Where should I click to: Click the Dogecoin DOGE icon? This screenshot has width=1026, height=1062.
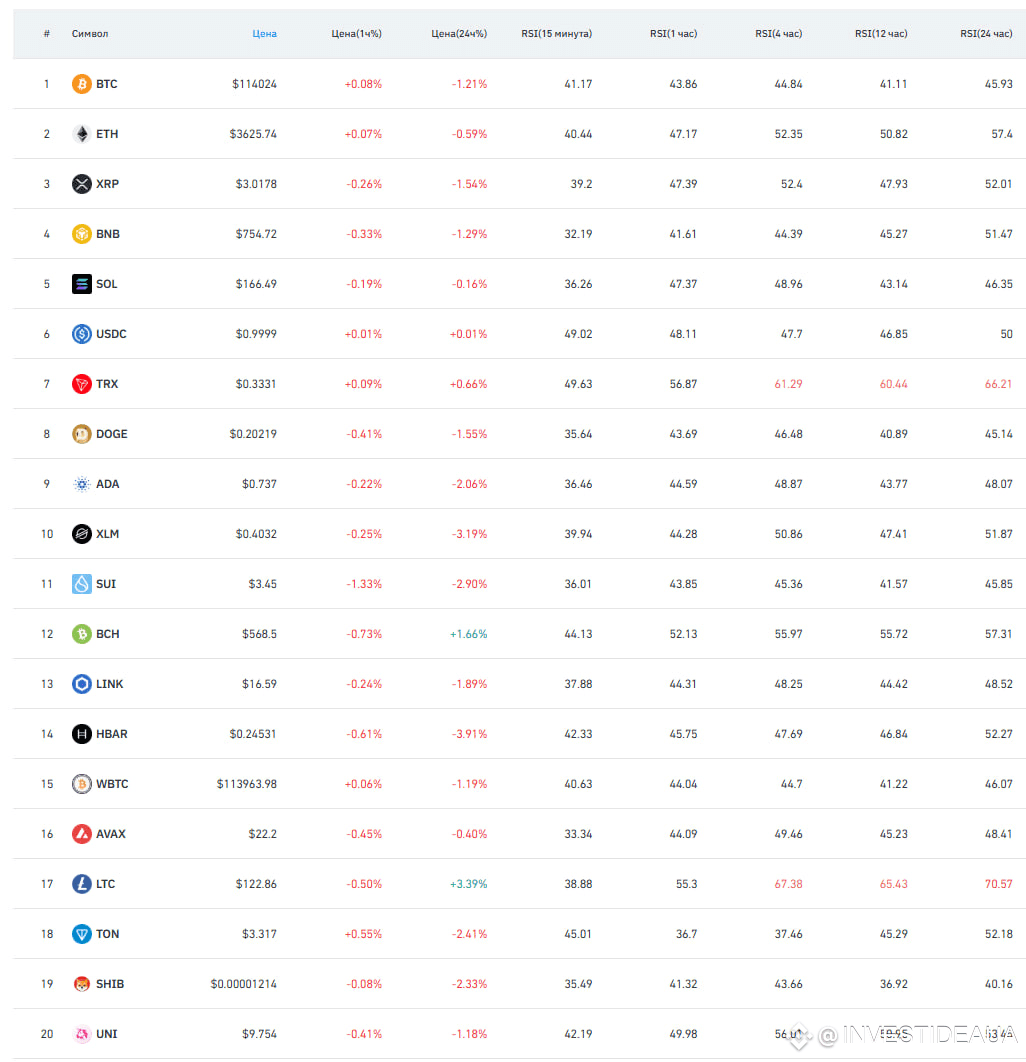click(82, 434)
